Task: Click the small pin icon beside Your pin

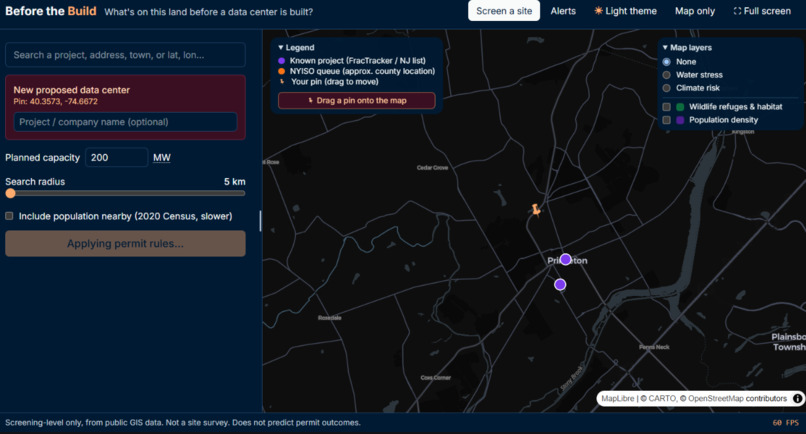Action: (x=282, y=82)
